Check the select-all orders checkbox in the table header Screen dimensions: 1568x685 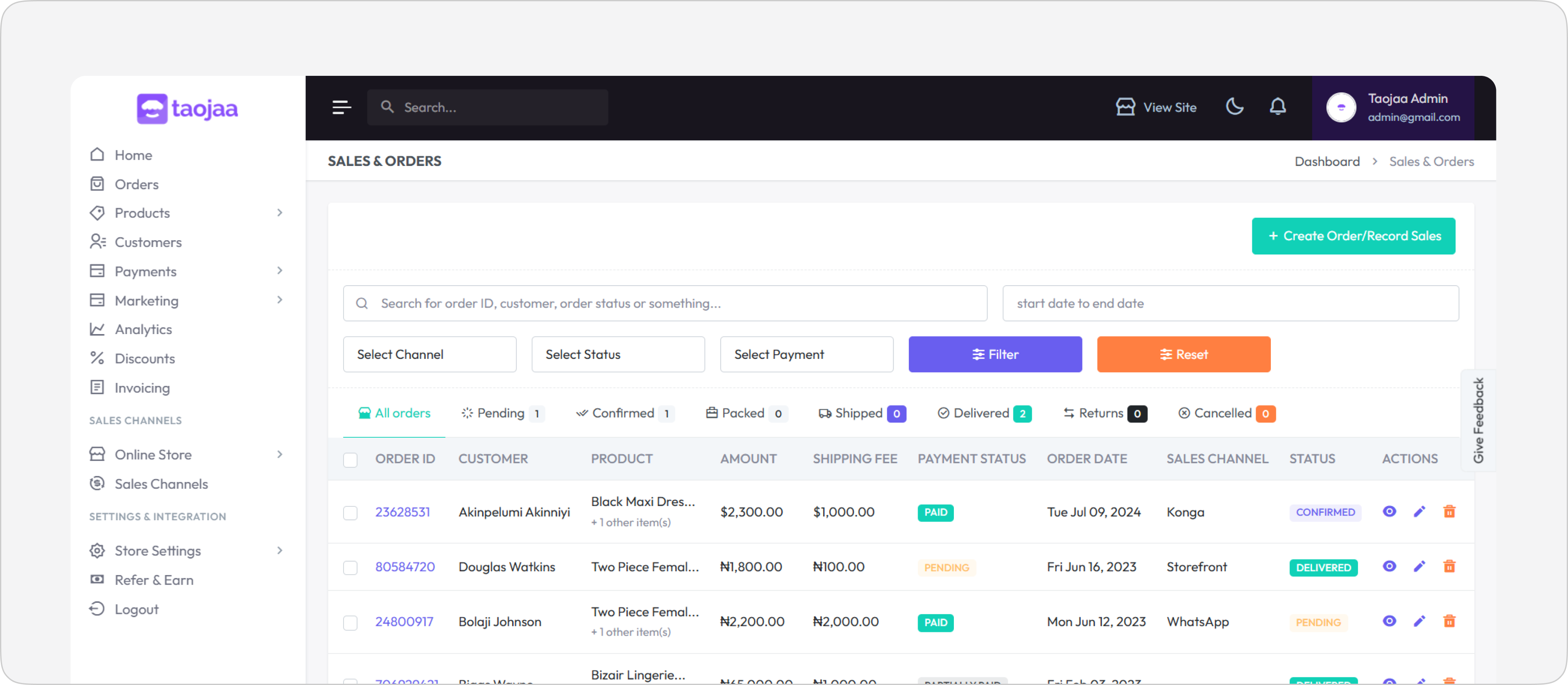tap(351, 460)
